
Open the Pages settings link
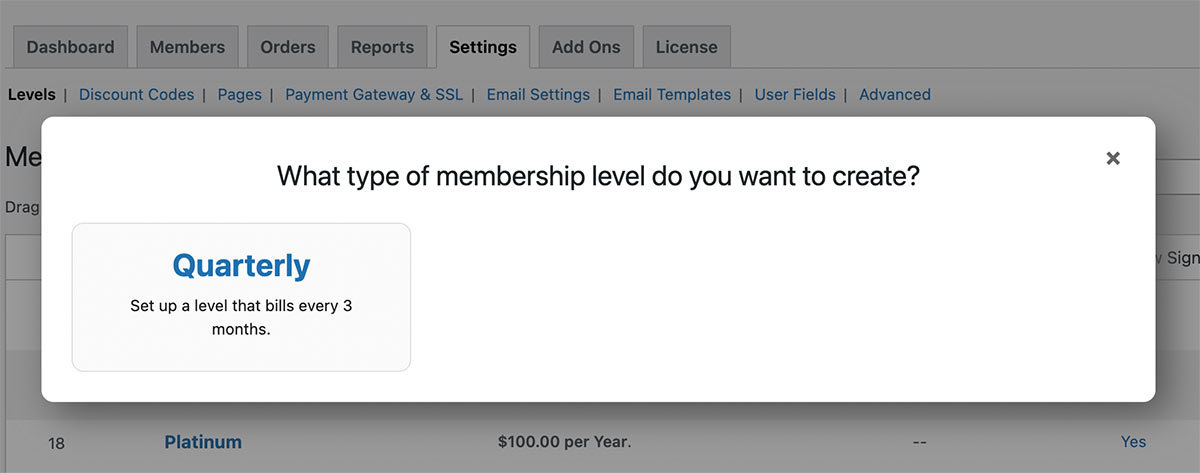pyautogui.click(x=239, y=95)
